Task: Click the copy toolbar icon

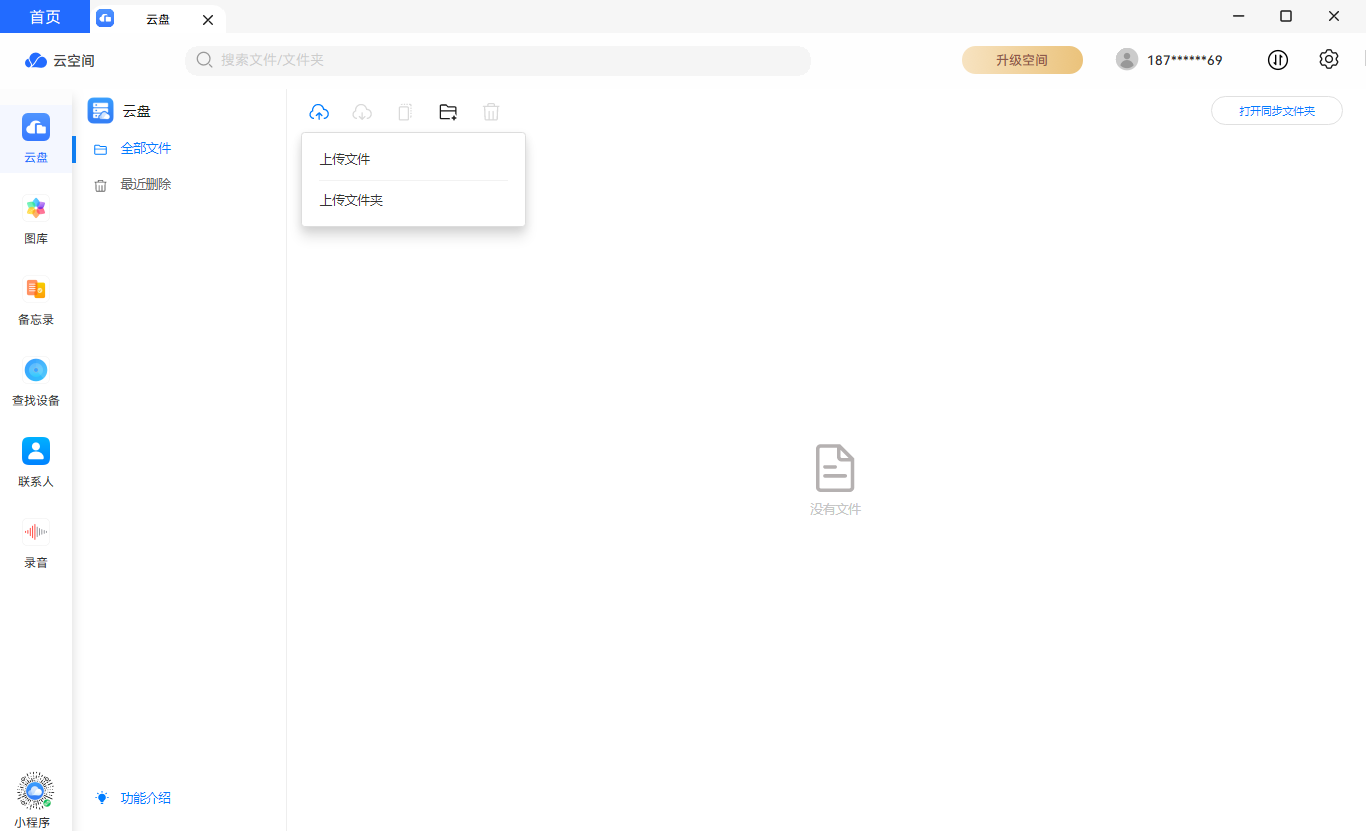Action: pyautogui.click(x=405, y=112)
